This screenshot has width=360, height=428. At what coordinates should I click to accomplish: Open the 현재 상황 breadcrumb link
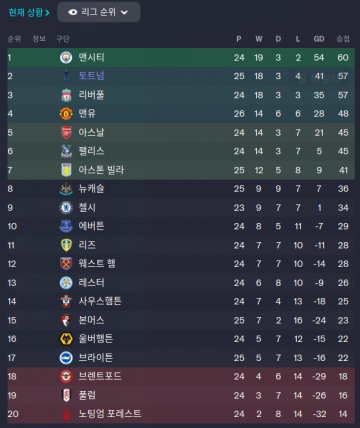[29, 13]
